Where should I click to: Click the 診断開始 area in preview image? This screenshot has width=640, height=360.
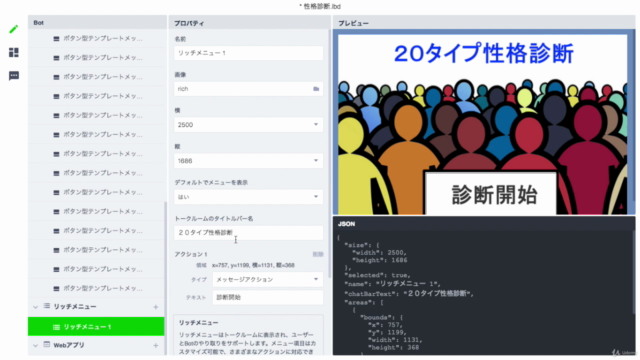click(491, 193)
